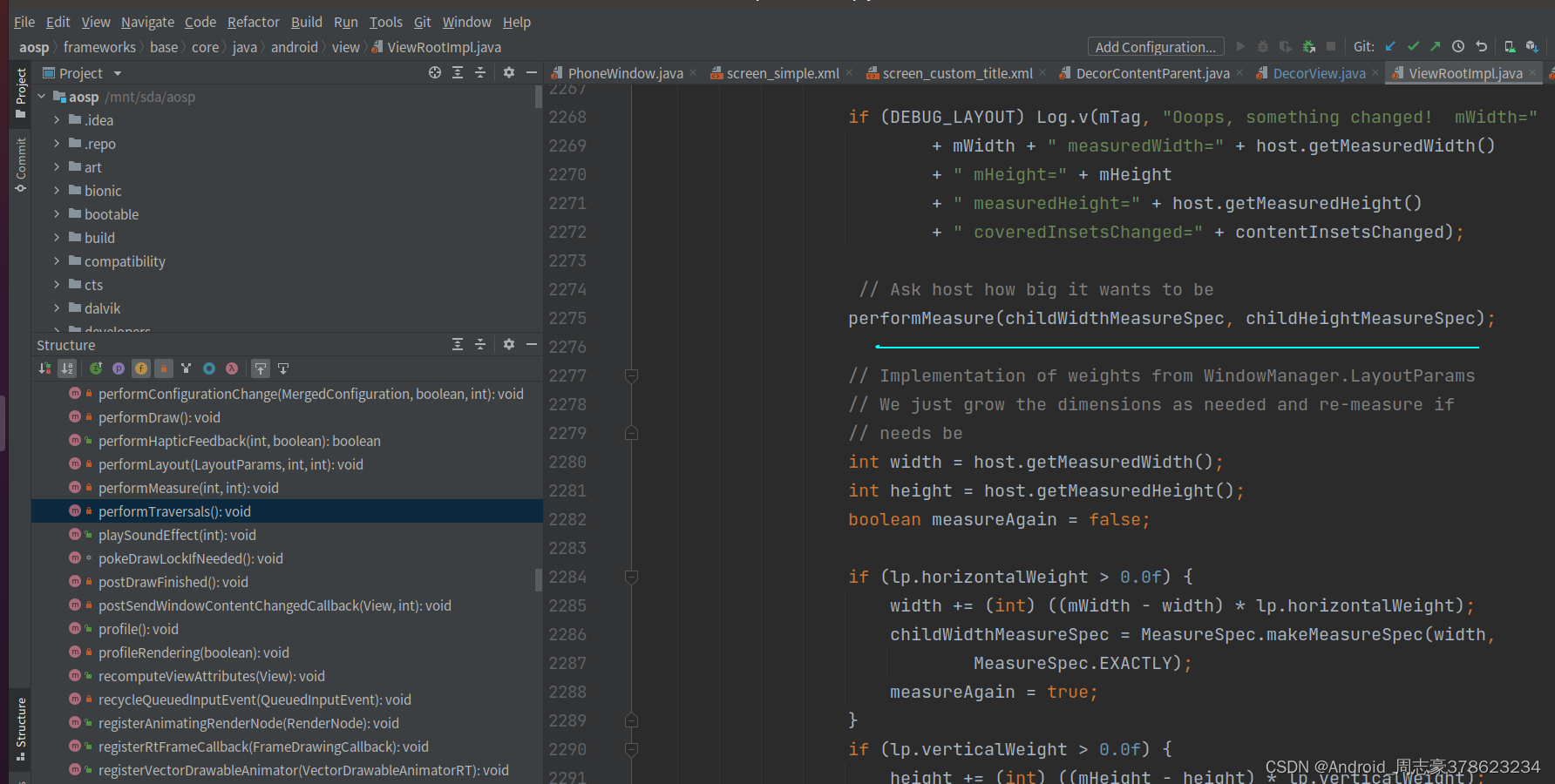1555x784 pixels.
Task: Show Git history clock icon
Action: click(1458, 47)
